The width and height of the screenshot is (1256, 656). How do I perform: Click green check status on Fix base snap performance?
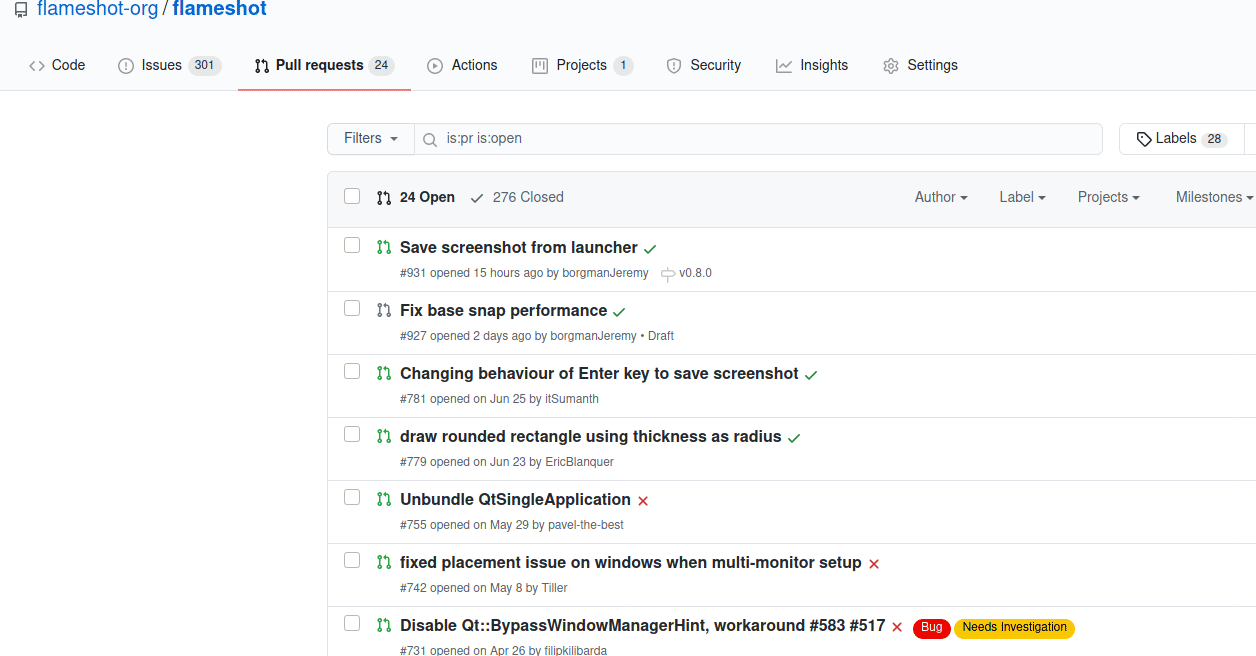coord(619,312)
